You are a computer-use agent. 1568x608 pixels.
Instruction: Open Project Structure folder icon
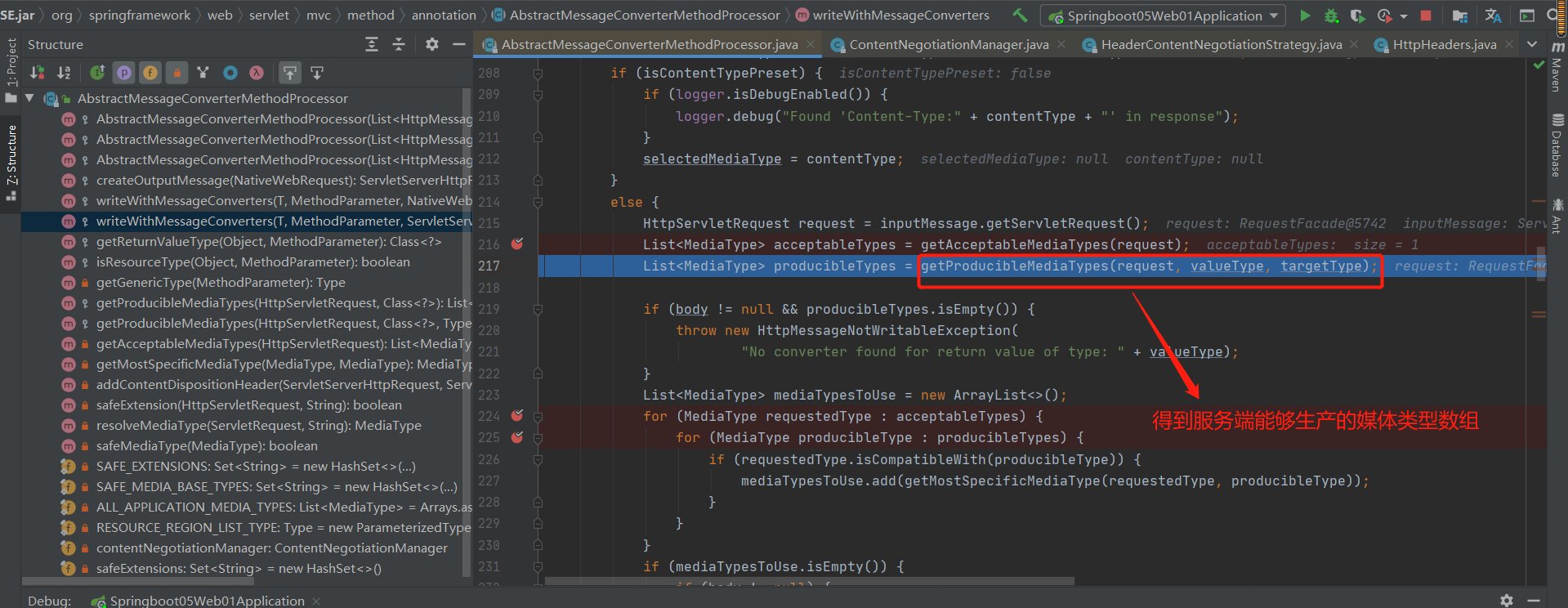point(1460,16)
